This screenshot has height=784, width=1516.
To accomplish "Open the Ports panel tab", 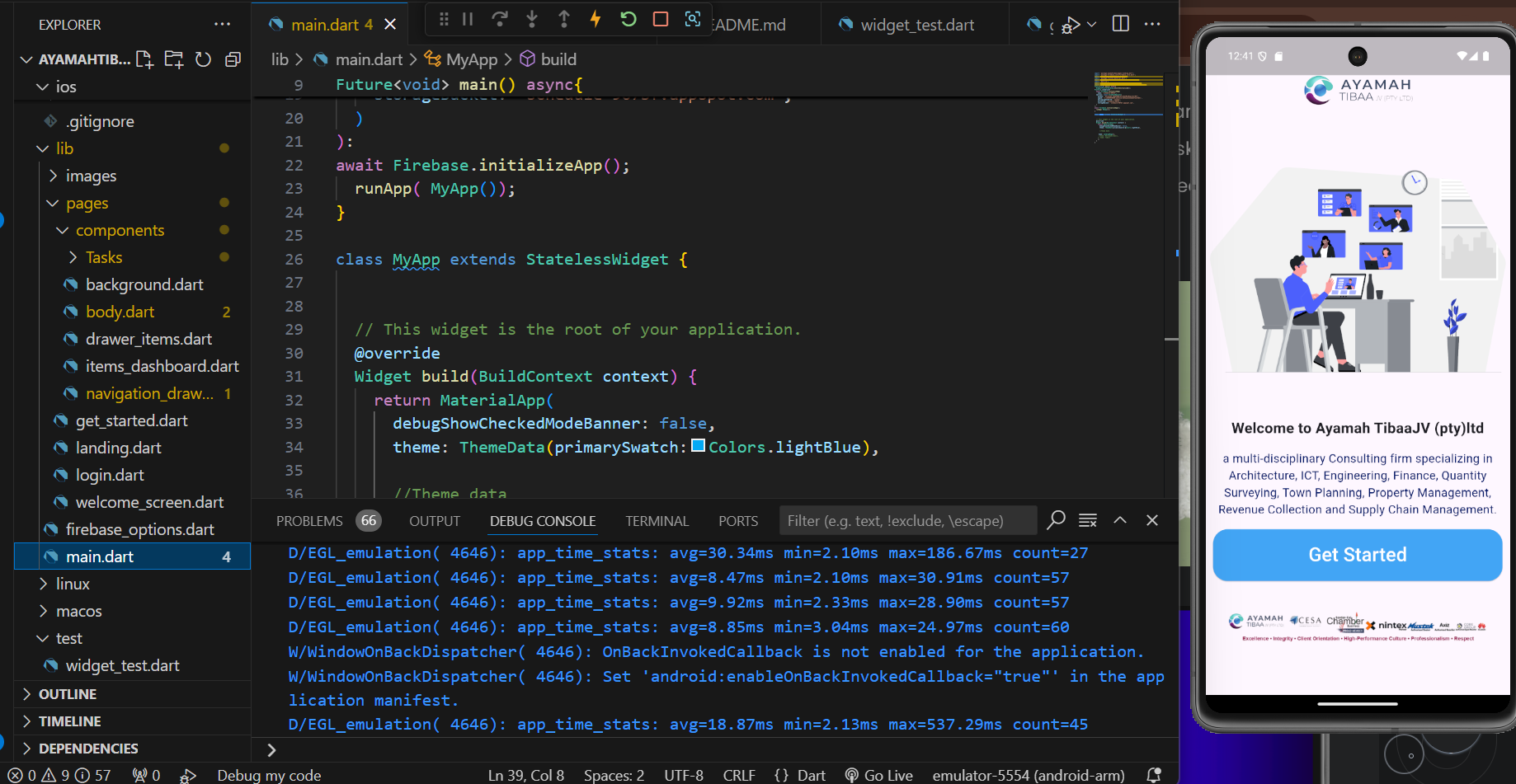I will click(738, 521).
